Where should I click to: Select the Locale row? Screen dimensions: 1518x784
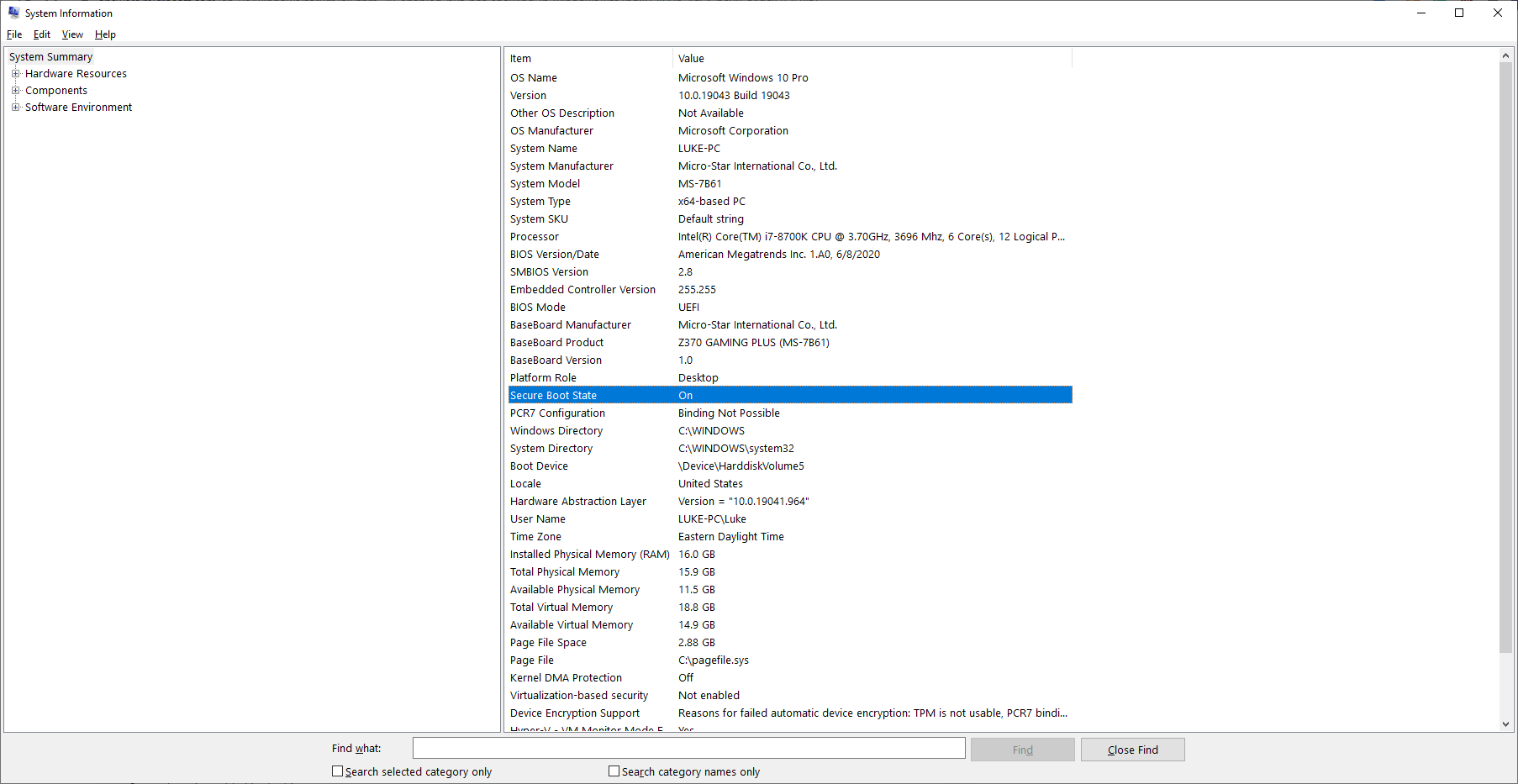click(x=790, y=484)
